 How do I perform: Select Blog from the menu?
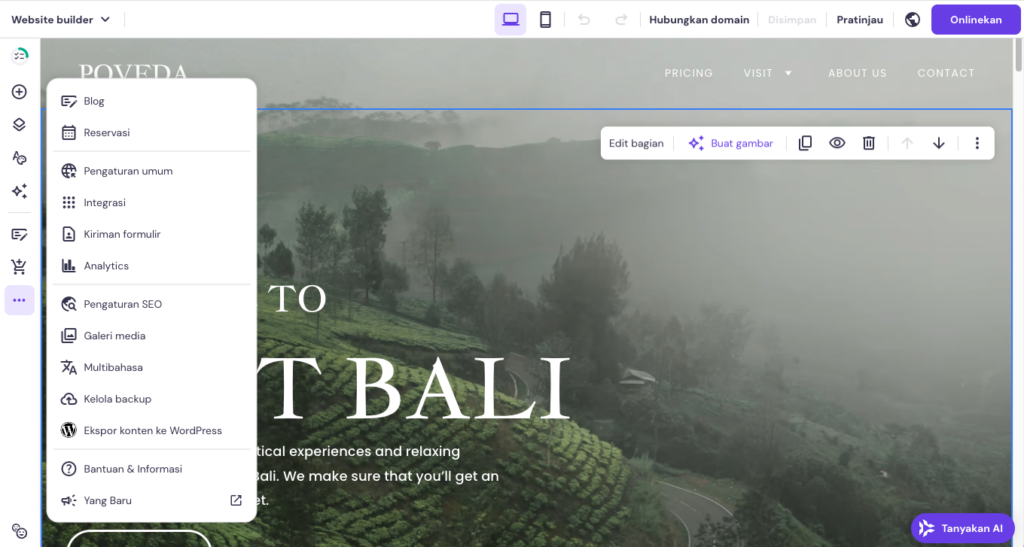click(x=152, y=101)
